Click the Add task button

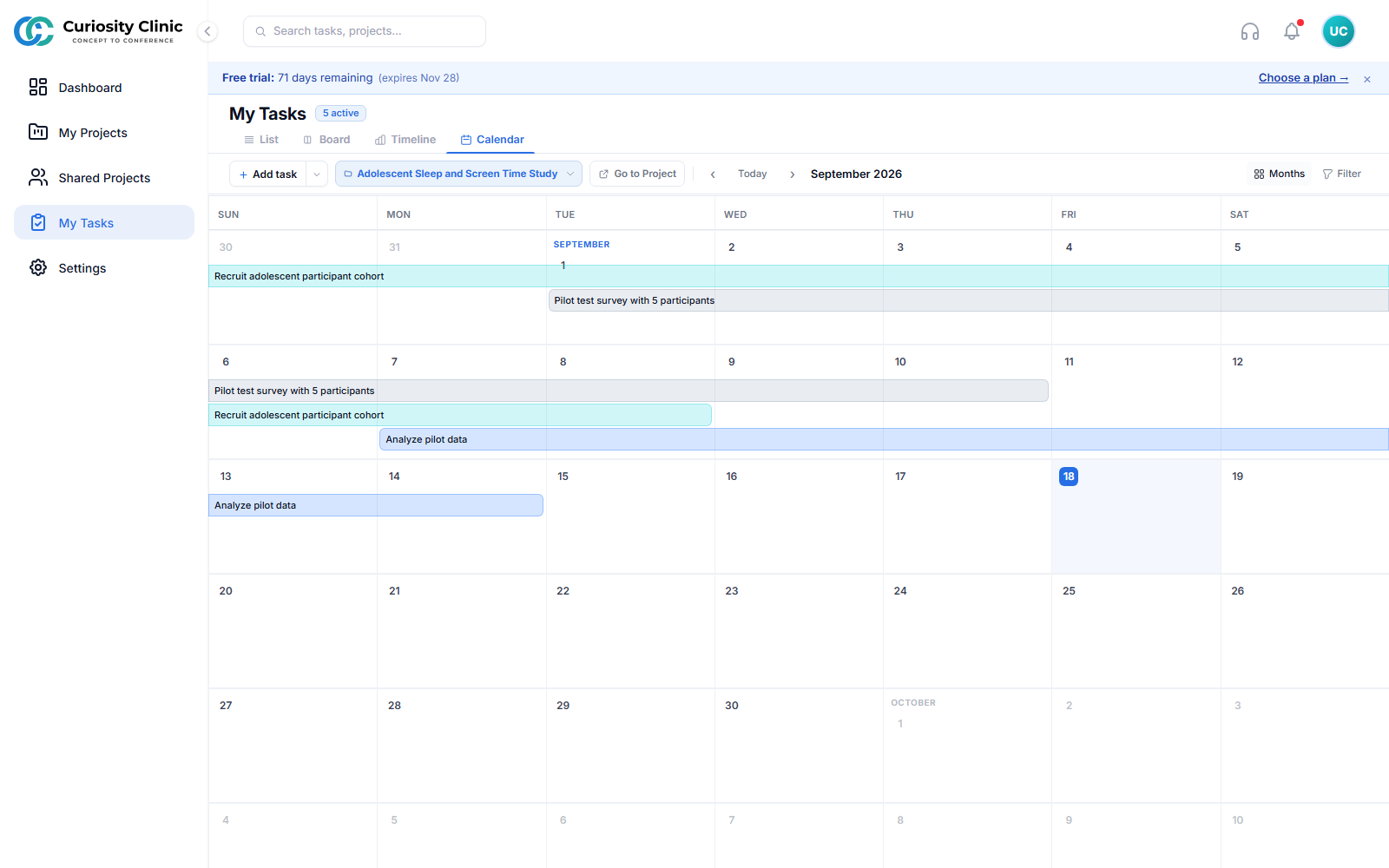tap(268, 174)
